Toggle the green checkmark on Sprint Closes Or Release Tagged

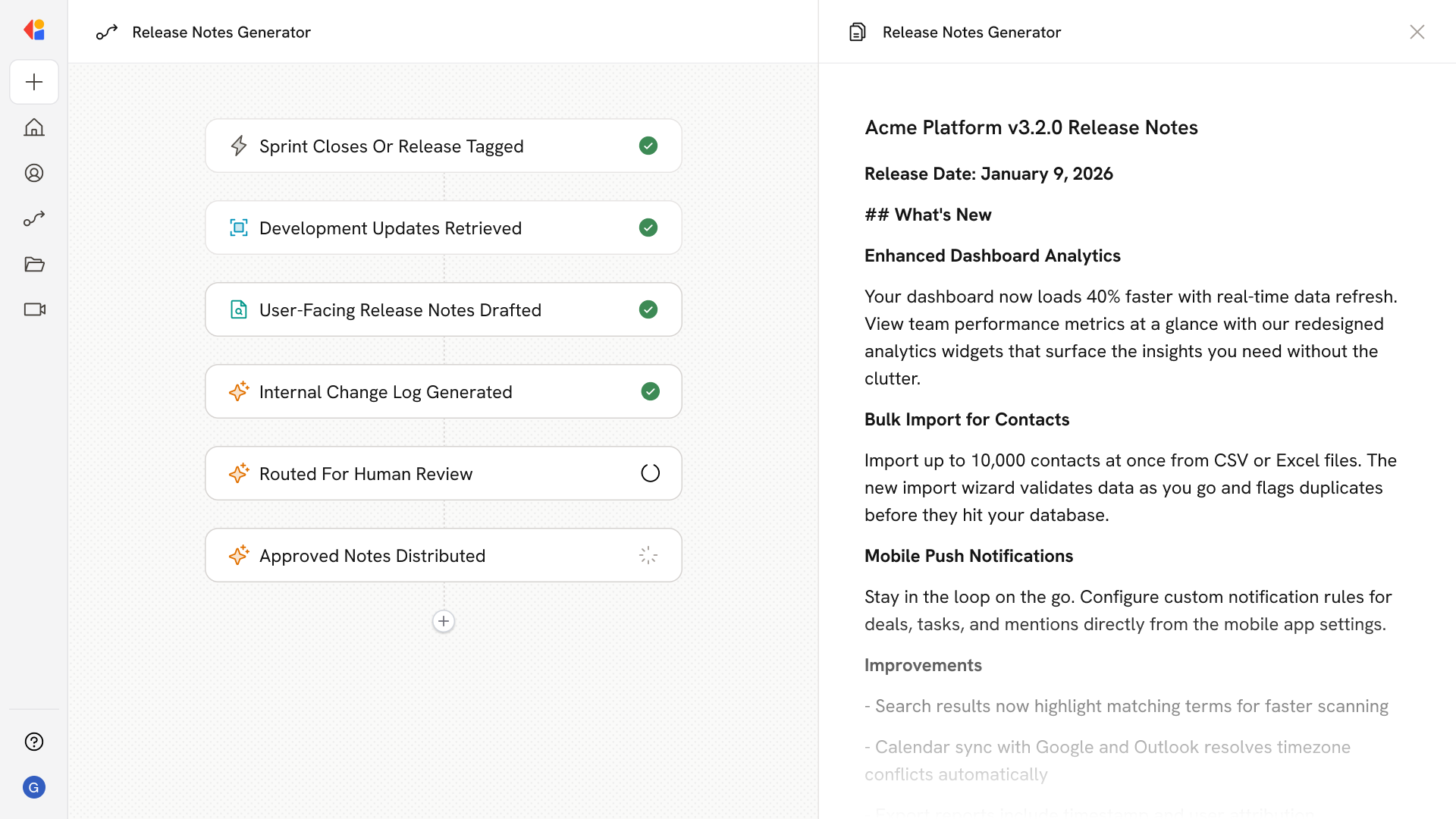pos(648,146)
